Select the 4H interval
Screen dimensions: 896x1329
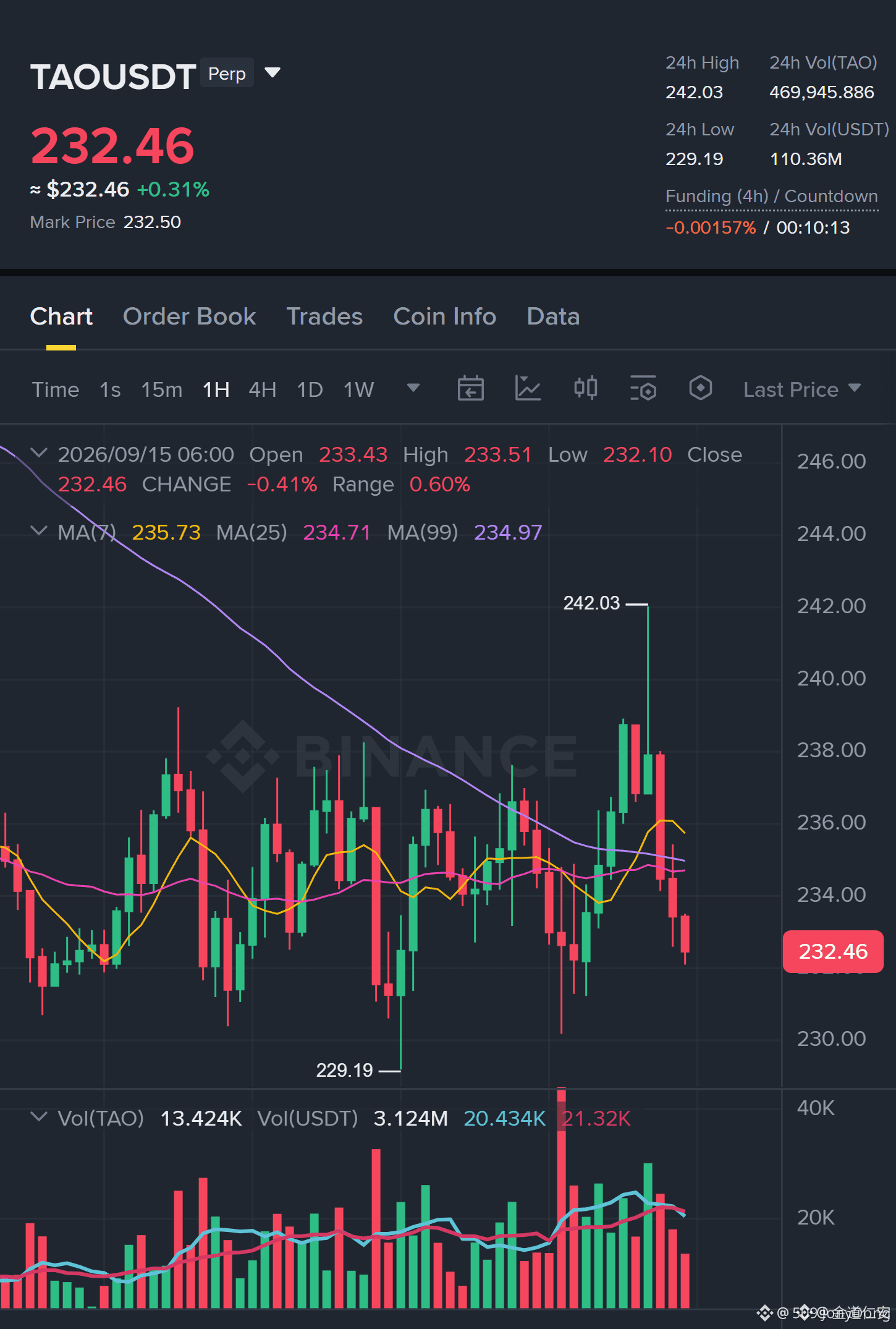pyautogui.click(x=262, y=389)
